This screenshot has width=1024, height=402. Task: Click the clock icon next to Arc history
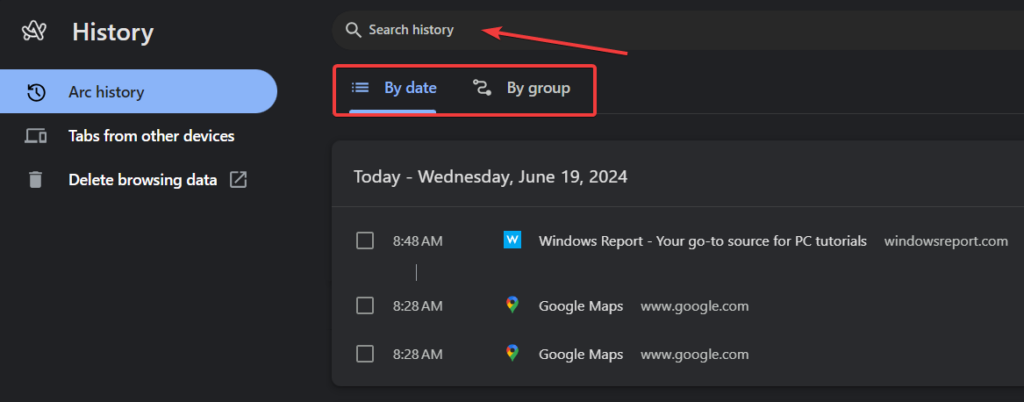36,92
